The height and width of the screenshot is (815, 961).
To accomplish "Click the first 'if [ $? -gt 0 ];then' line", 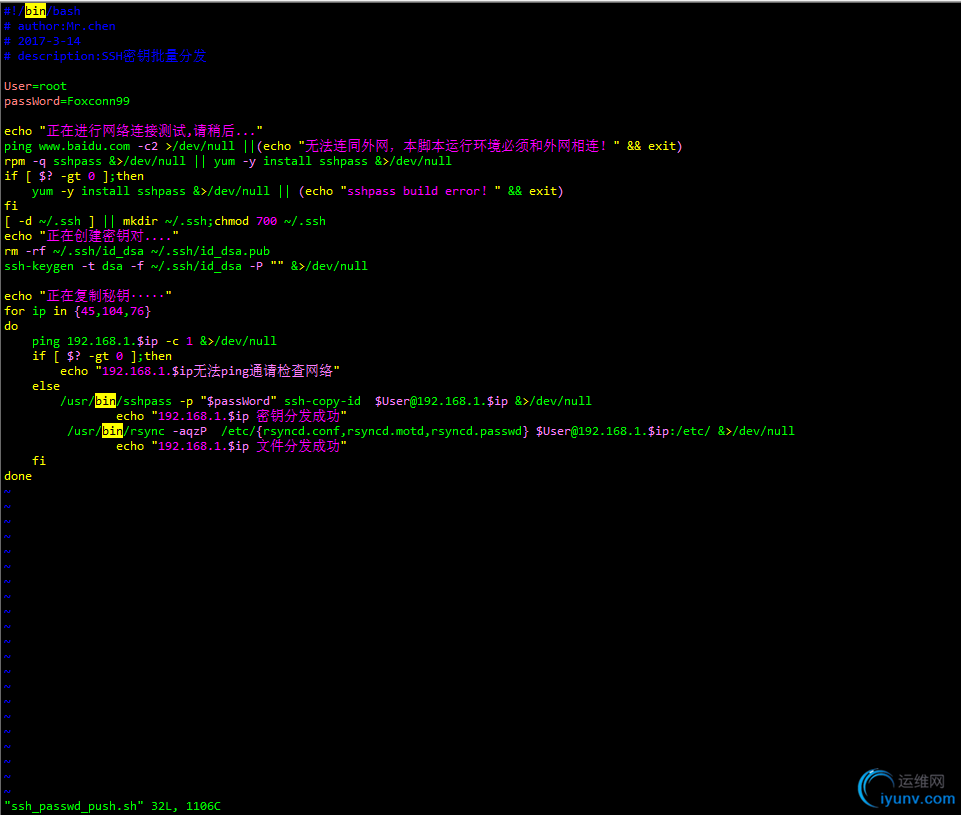I will [74, 176].
